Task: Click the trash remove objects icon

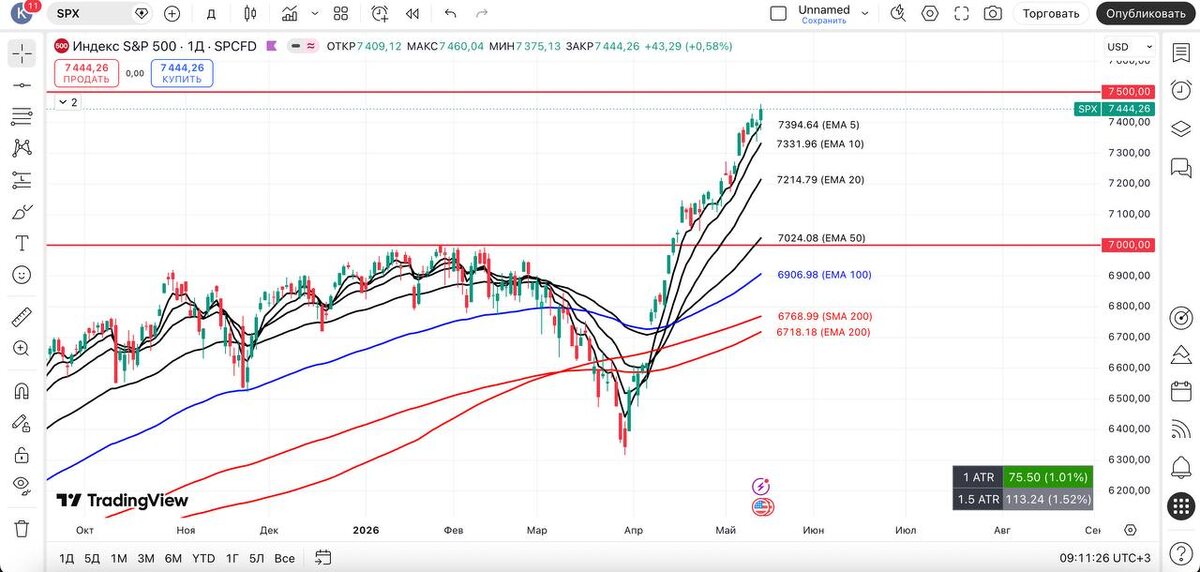Action: point(22,528)
